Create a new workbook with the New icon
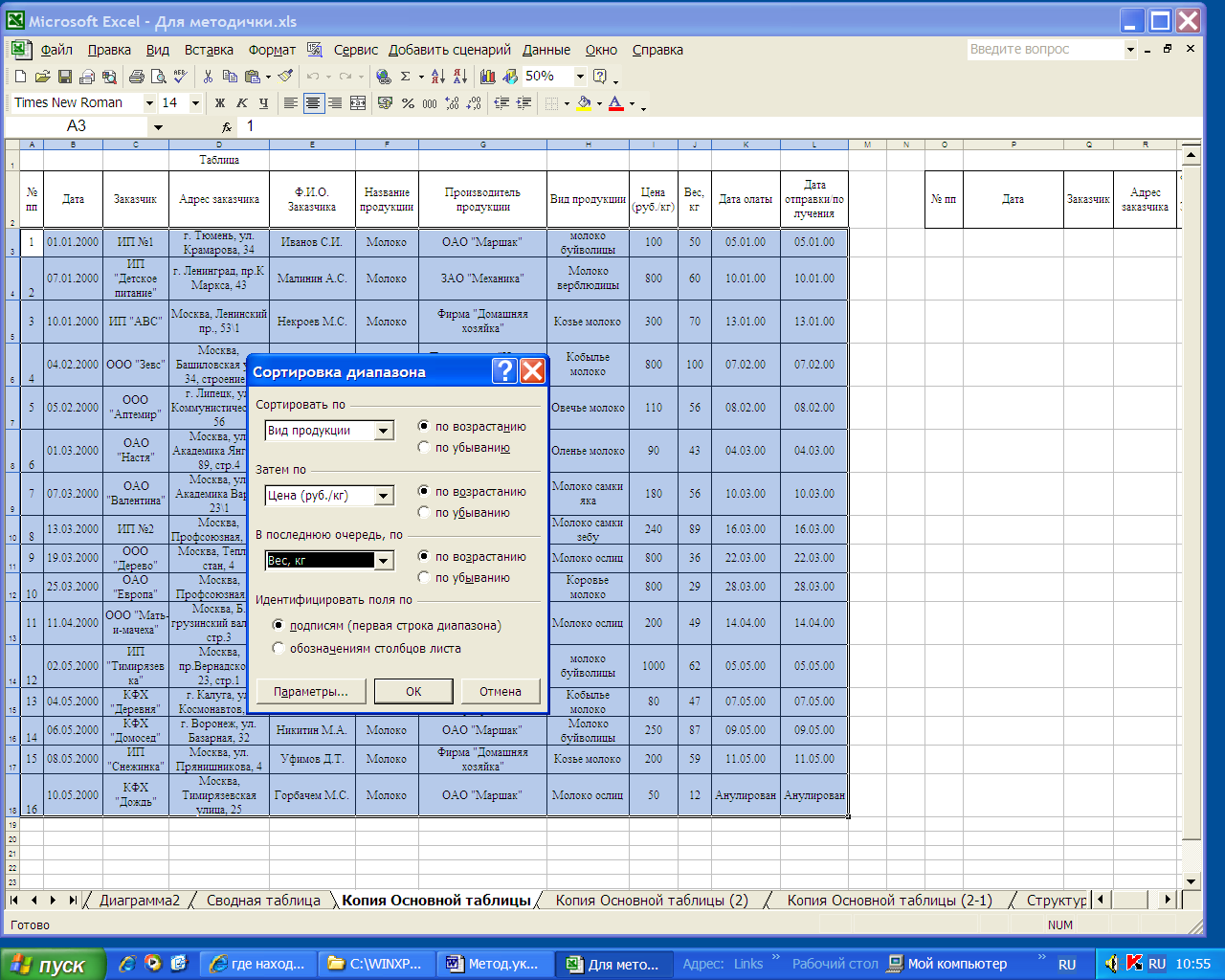 [x=20, y=77]
